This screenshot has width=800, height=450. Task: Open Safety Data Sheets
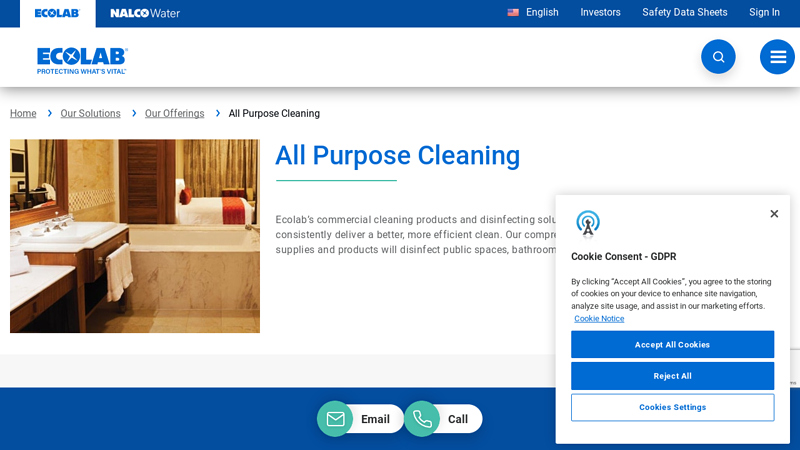point(684,12)
